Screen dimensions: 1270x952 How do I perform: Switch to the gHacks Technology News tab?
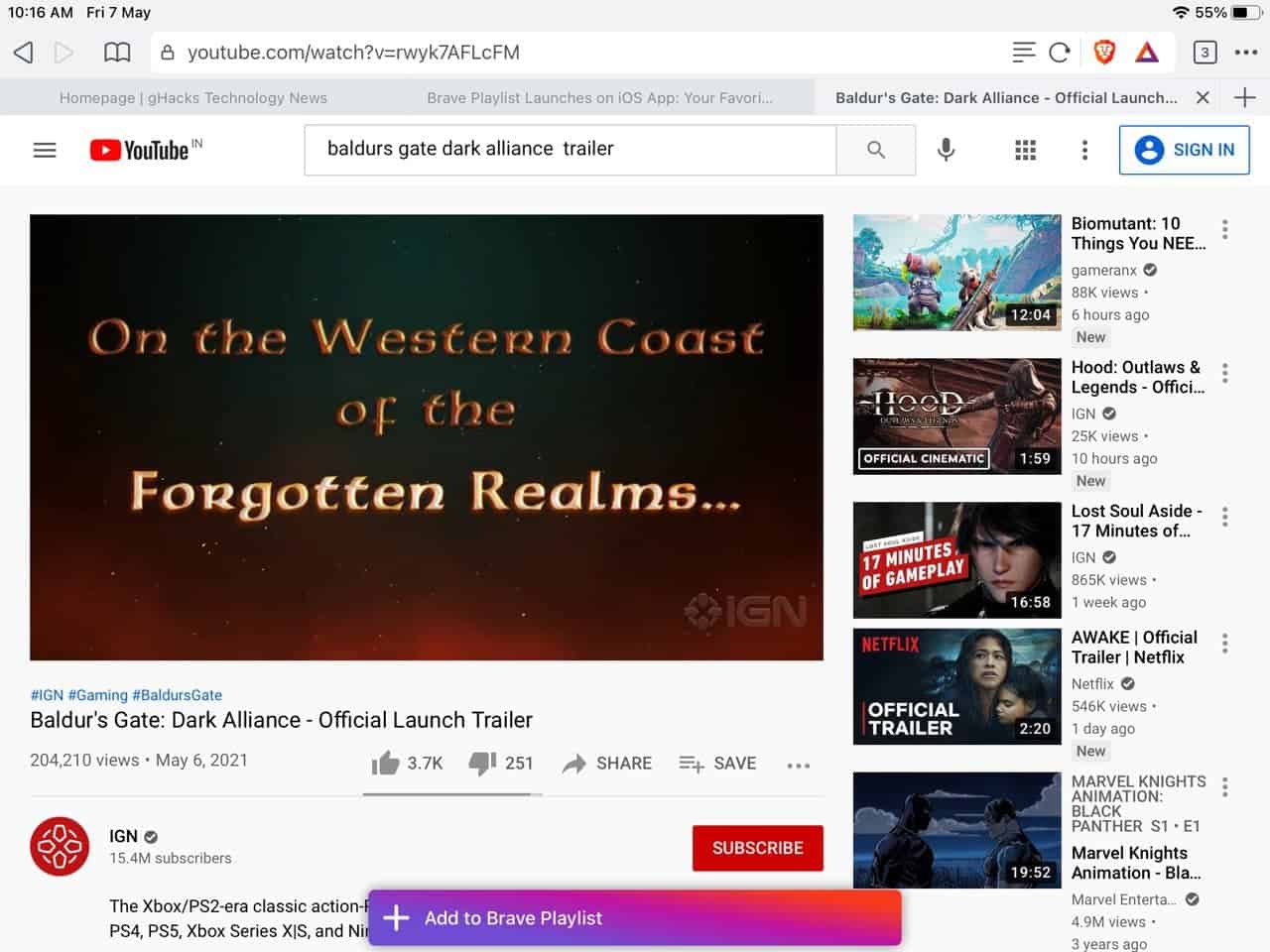(x=193, y=97)
